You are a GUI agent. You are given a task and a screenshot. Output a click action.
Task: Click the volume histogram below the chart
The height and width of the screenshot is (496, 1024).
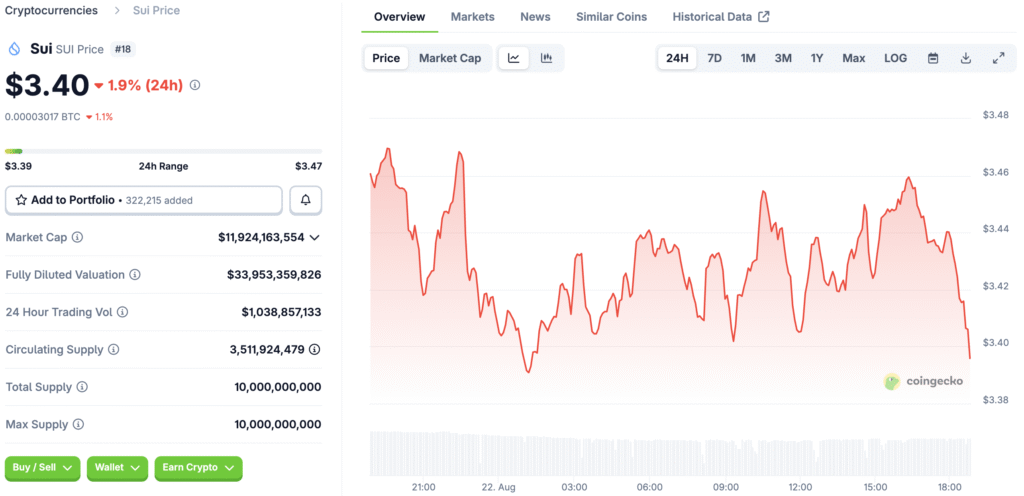point(670,452)
